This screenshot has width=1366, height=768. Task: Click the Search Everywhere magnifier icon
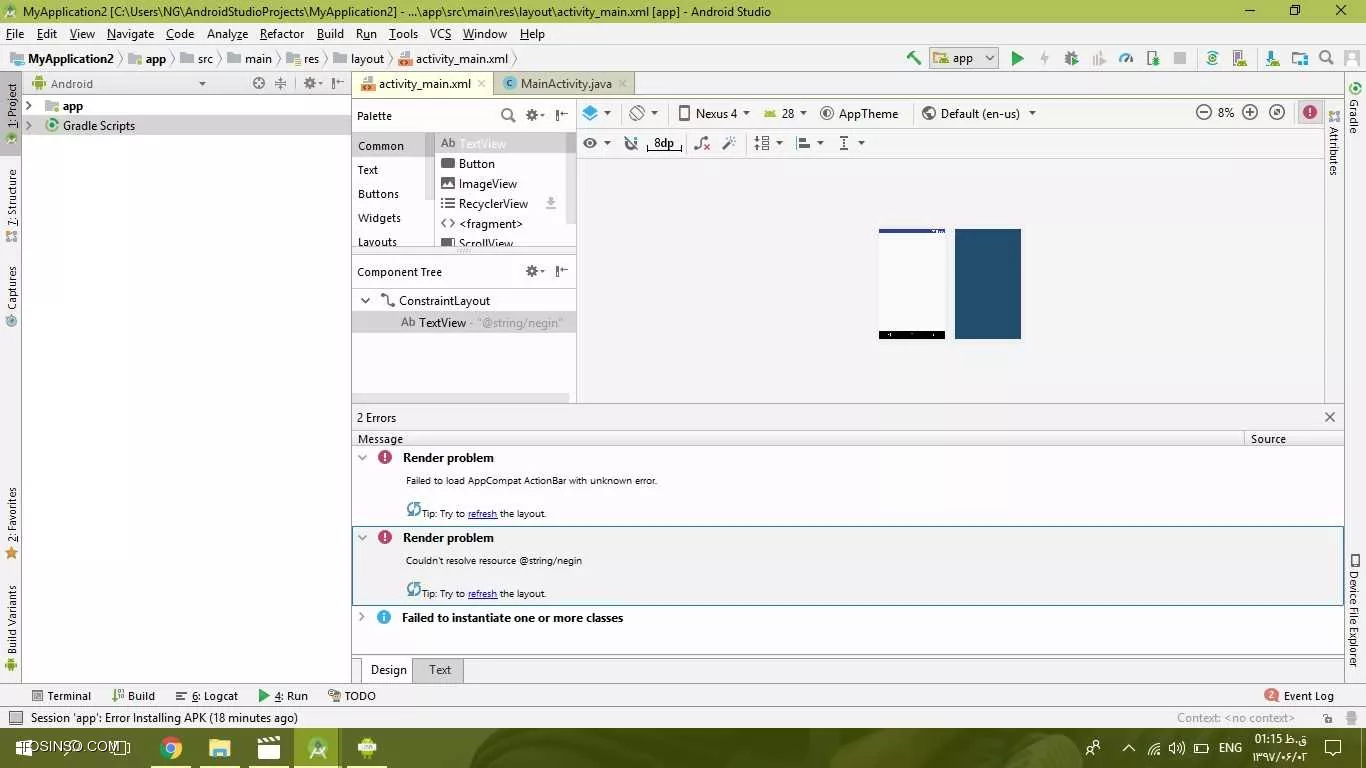[1326, 58]
